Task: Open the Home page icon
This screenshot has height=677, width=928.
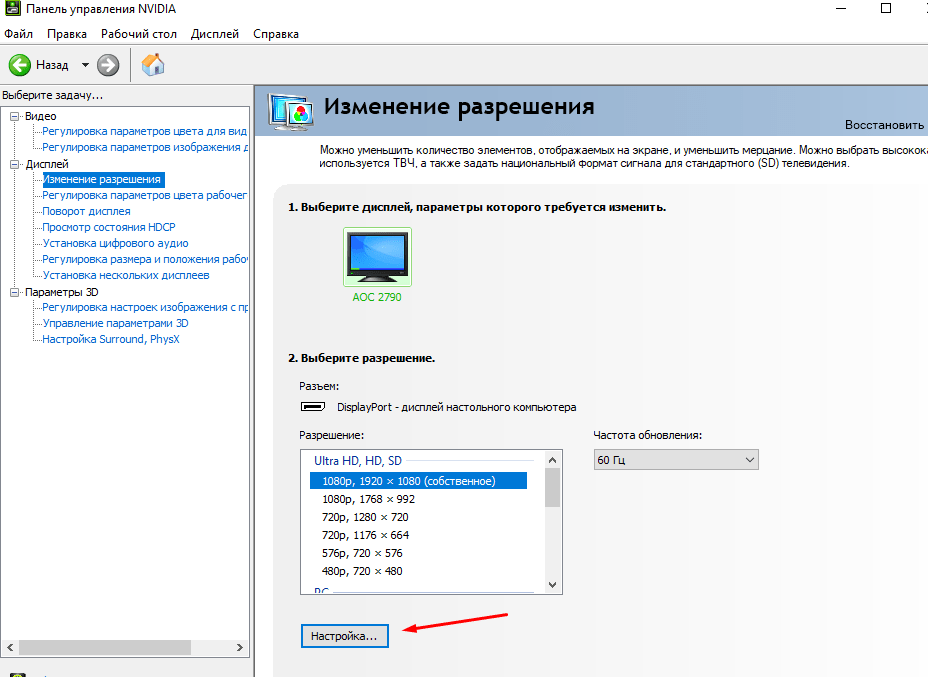Action: [153, 65]
